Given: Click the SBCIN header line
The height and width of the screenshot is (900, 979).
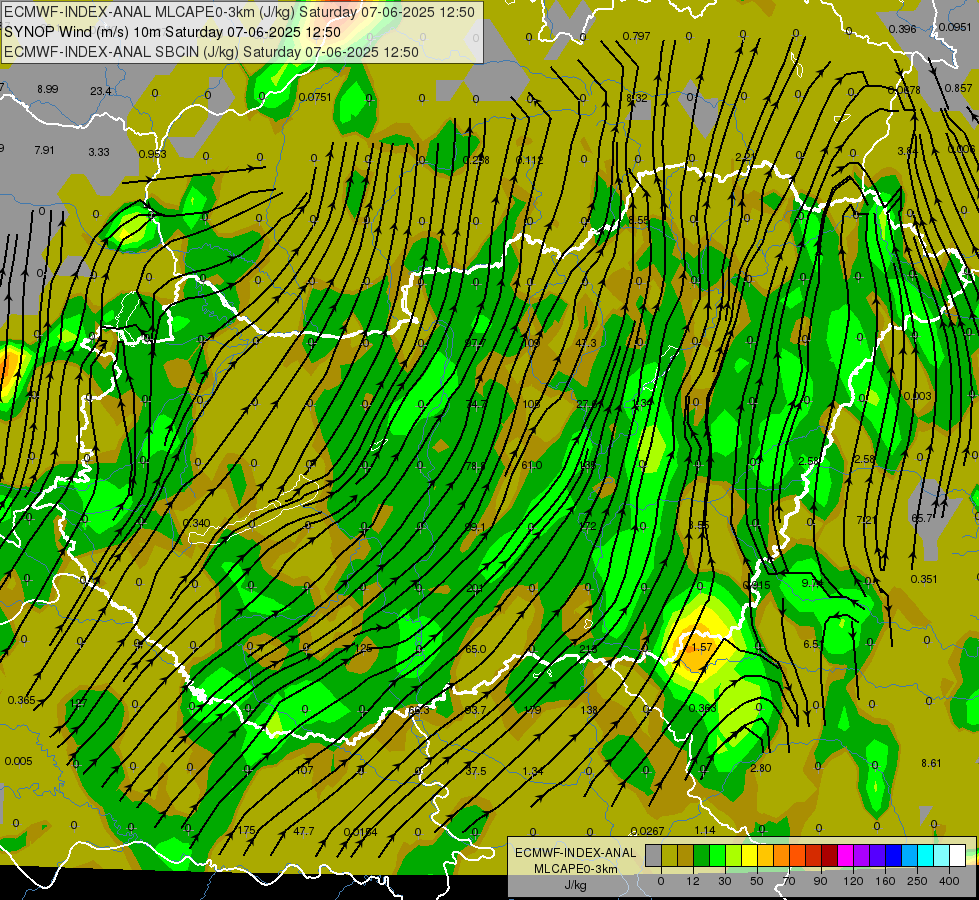Looking at the screenshot, I should 211,52.
